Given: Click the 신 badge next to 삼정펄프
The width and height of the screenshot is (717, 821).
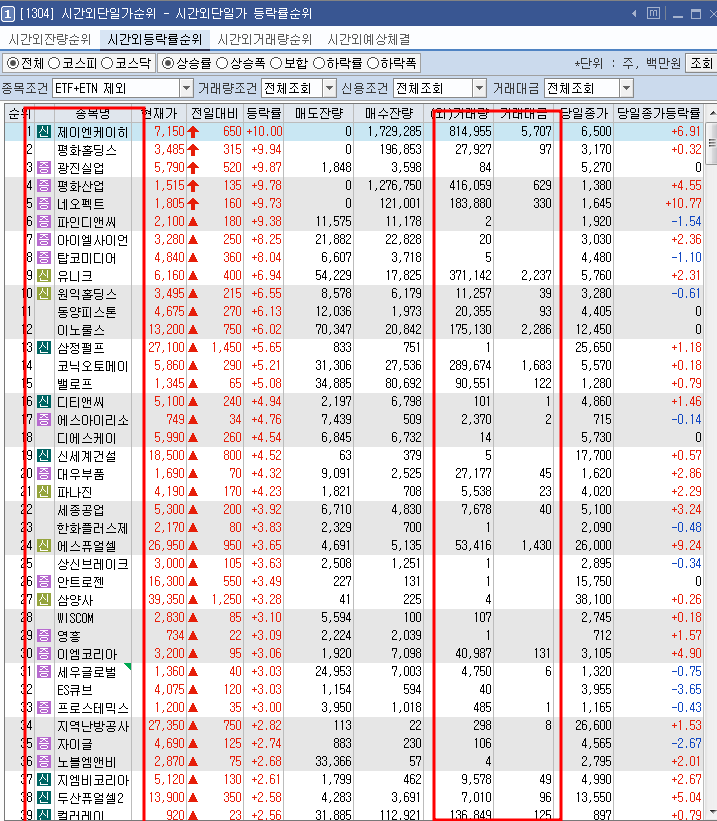Looking at the screenshot, I should coord(44,347).
